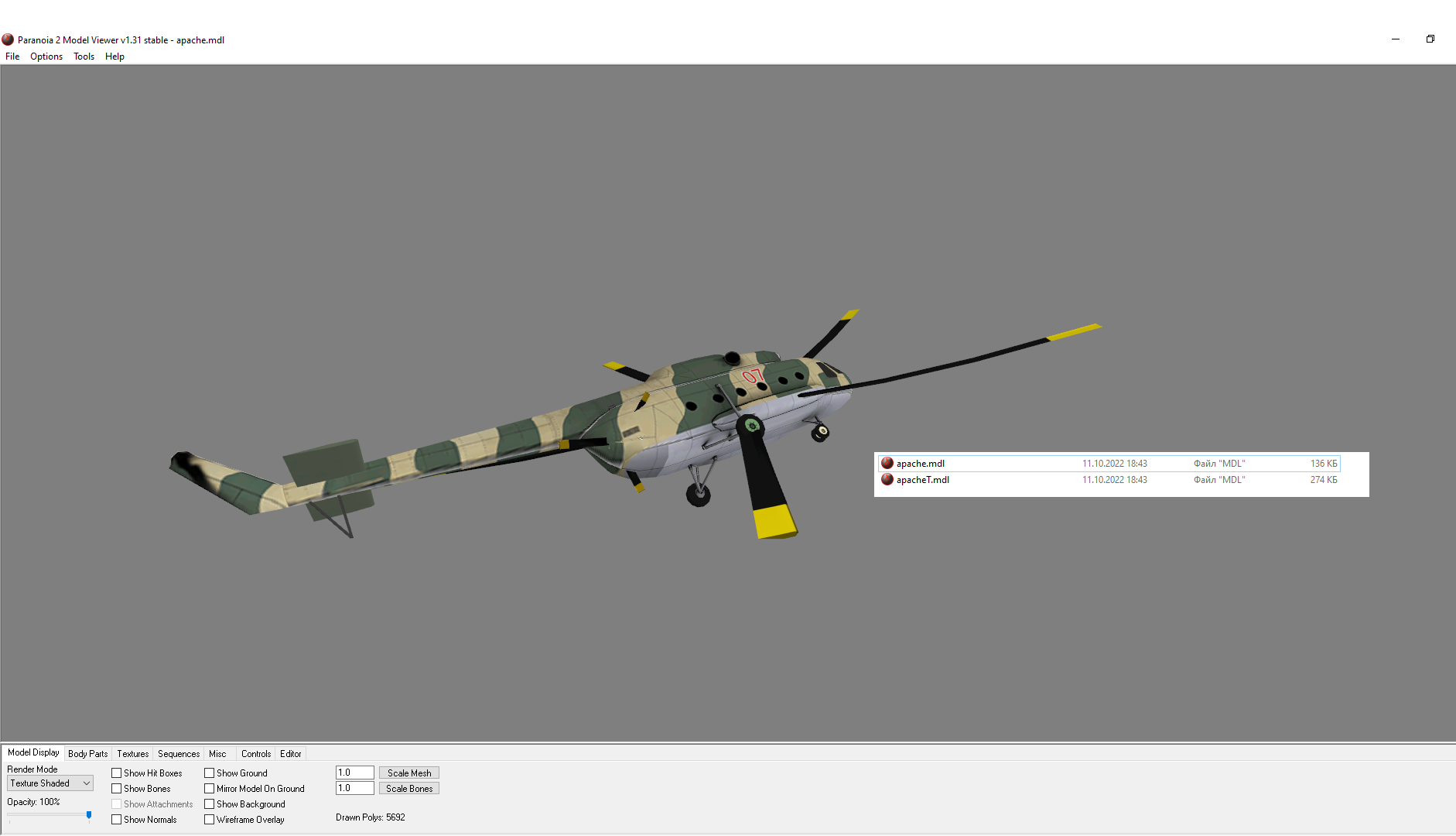Click the Paranoia 2 Model Viewer app icon
This screenshot has width=1456, height=836.
coord(8,39)
